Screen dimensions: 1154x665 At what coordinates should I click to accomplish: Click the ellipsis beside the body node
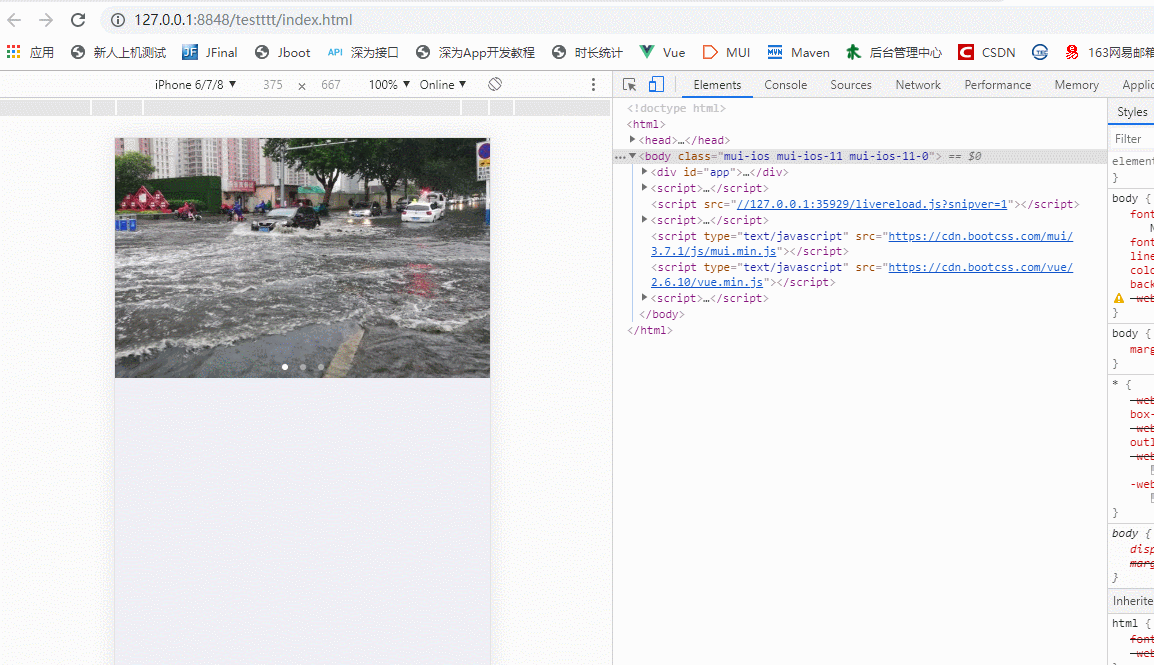(620, 156)
